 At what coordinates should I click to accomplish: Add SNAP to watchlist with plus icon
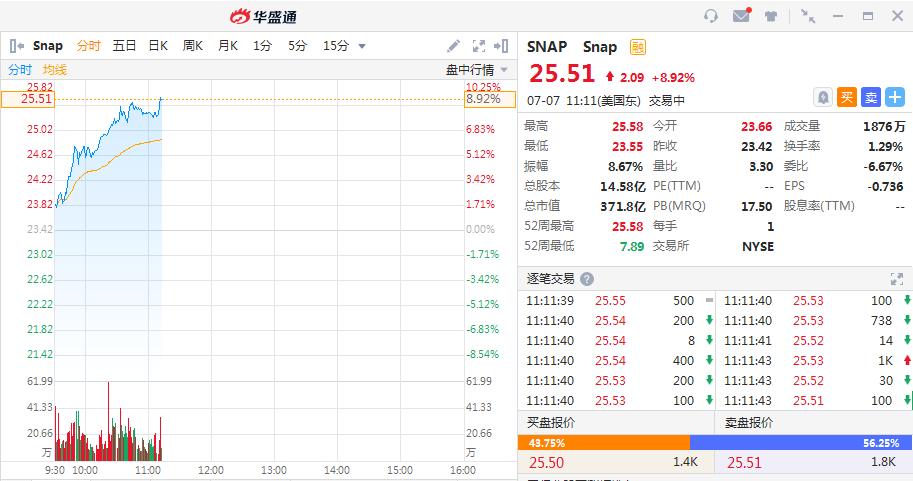[895, 97]
